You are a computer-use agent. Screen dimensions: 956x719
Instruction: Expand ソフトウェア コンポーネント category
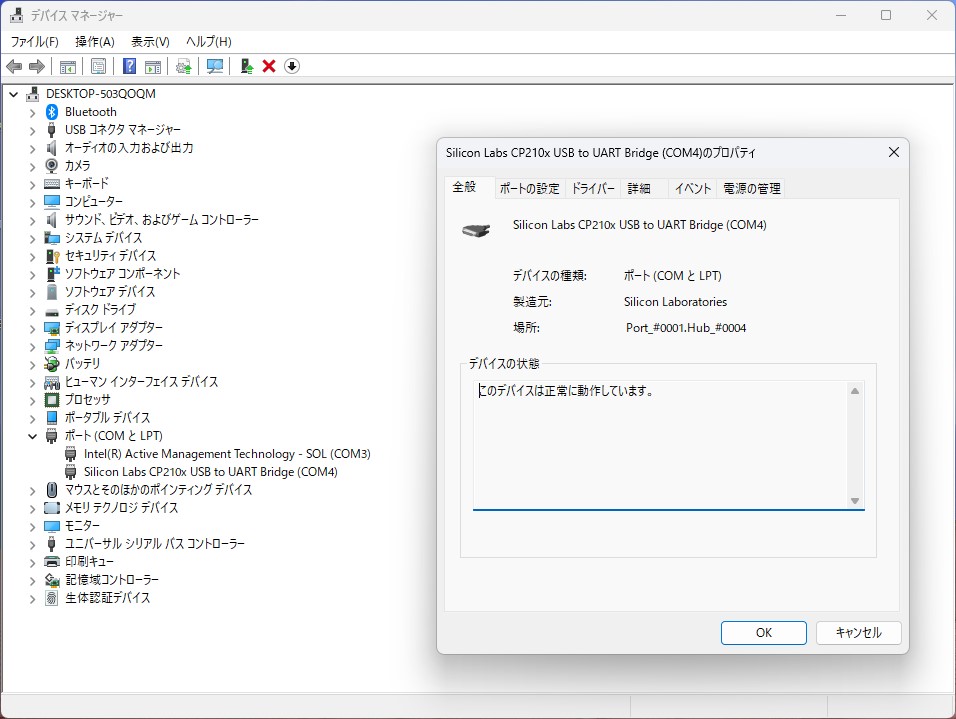point(32,274)
